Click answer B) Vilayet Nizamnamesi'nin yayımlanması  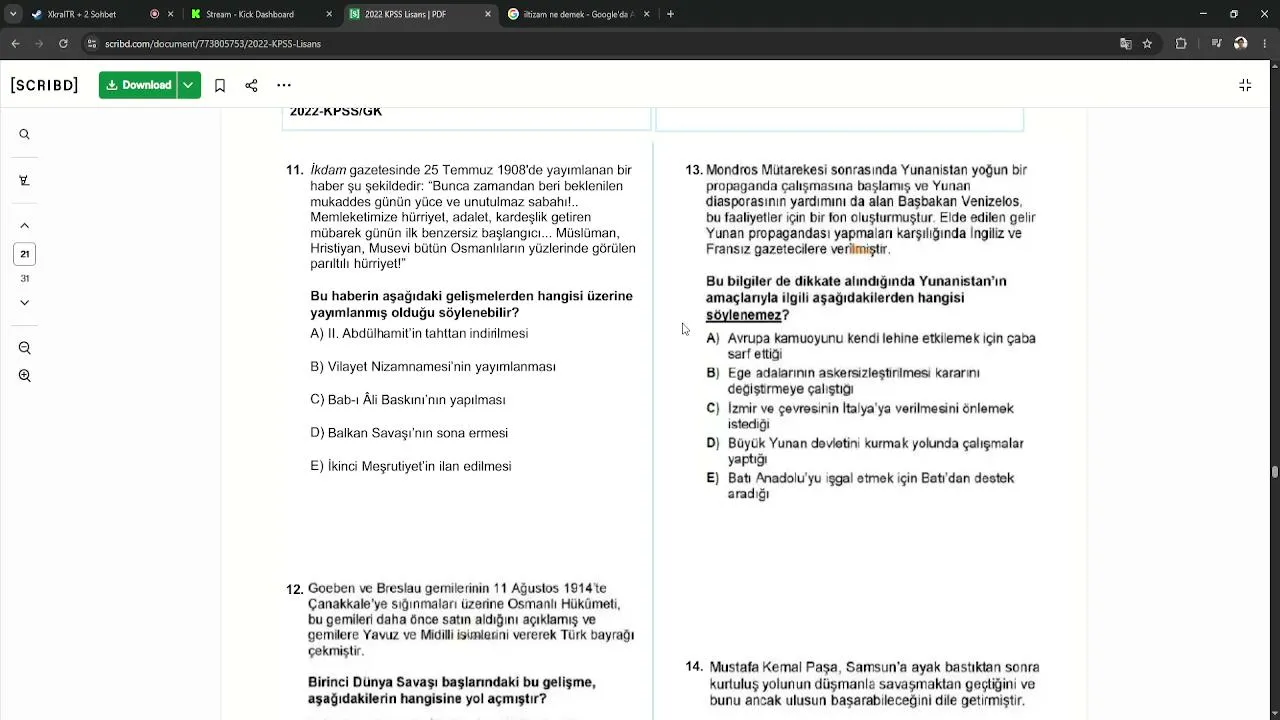tap(433, 367)
